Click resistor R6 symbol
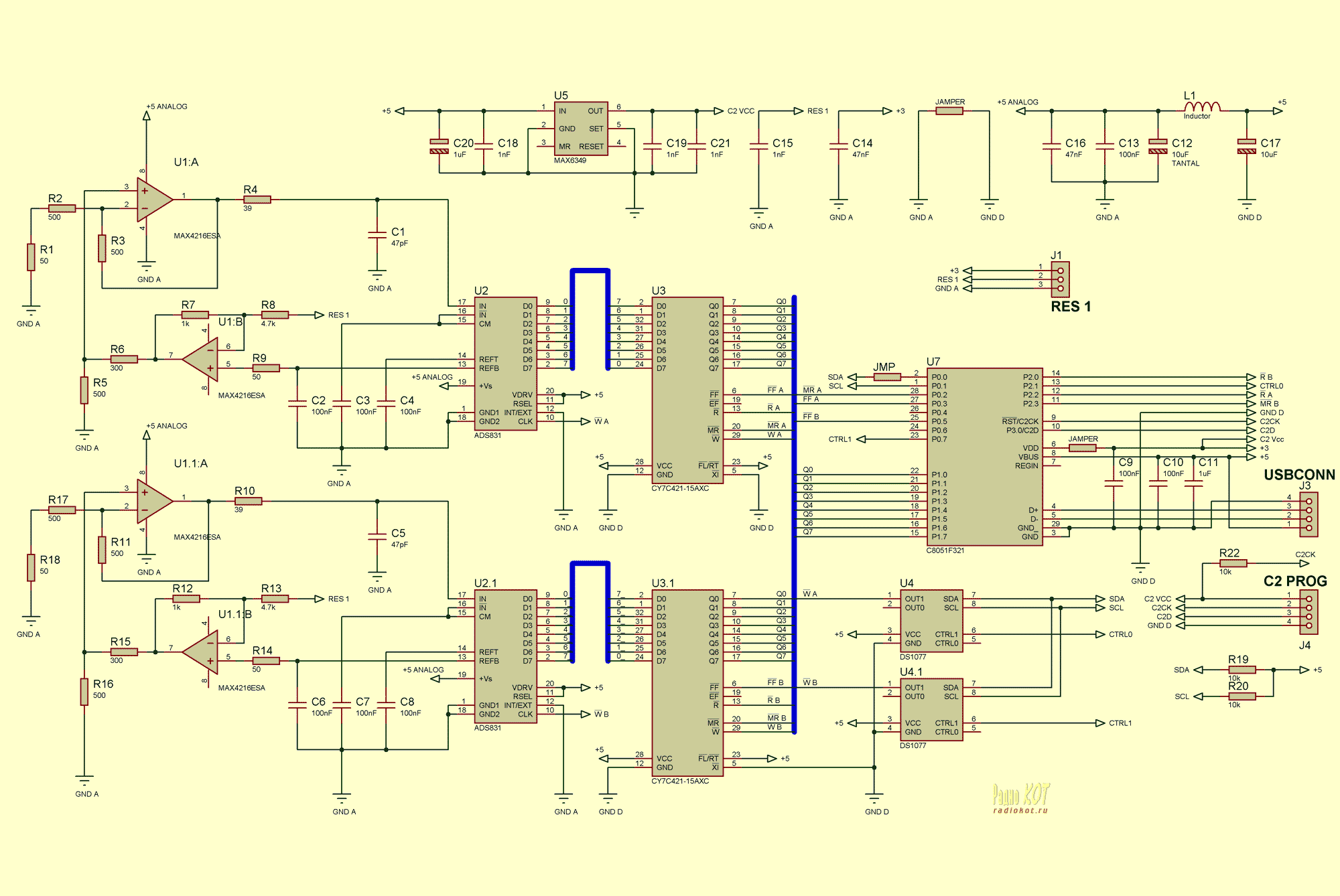This screenshot has height=896, width=1340. click(x=124, y=360)
